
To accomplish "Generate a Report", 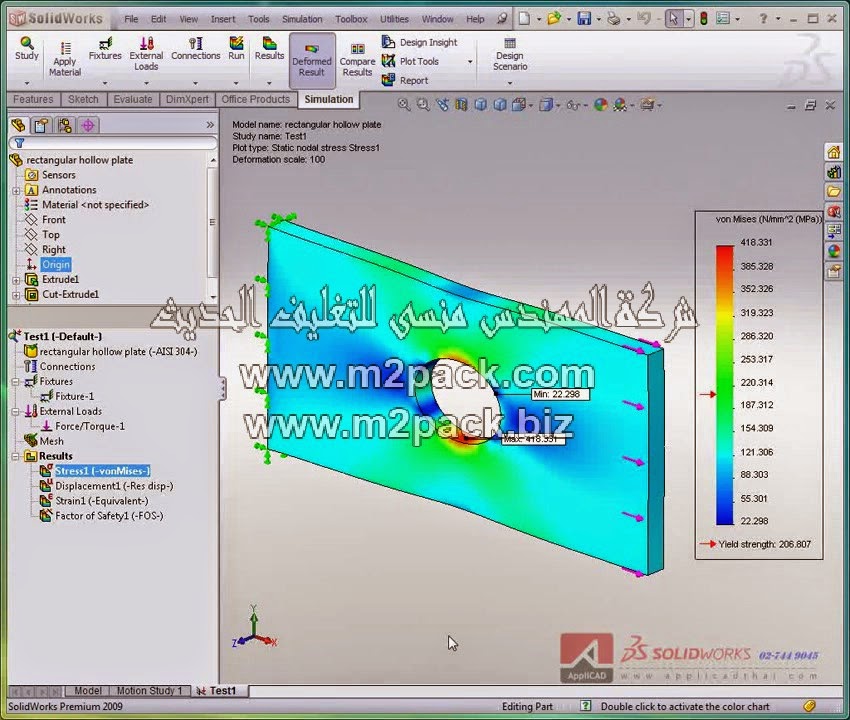I will click(405, 80).
